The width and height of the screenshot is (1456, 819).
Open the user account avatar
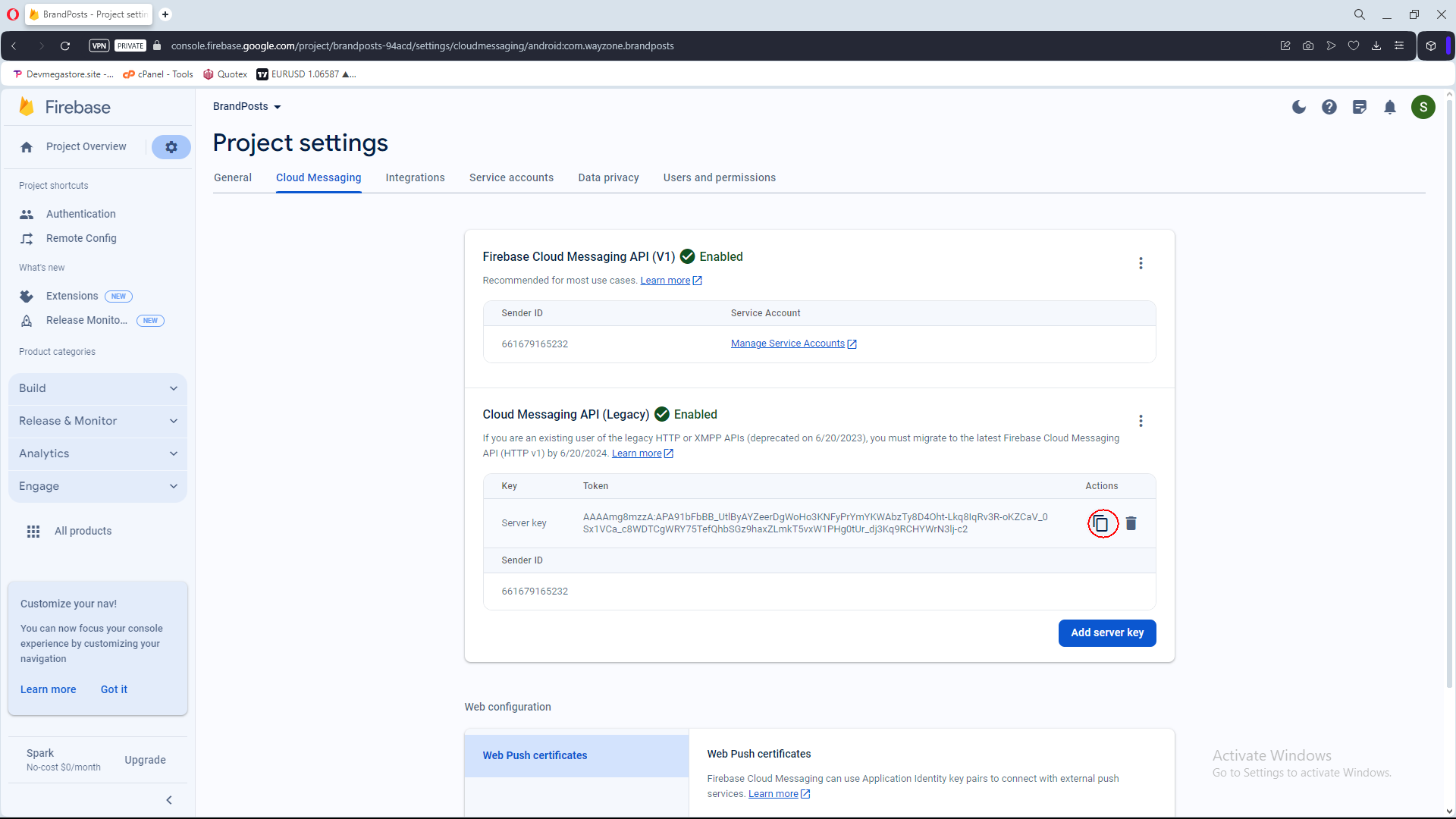pyautogui.click(x=1423, y=107)
